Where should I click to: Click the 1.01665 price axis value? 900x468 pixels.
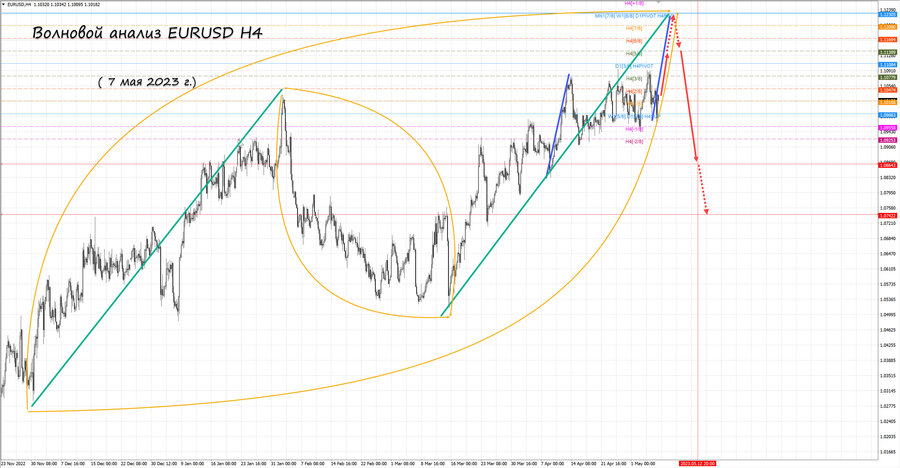pyautogui.click(x=888, y=452)
